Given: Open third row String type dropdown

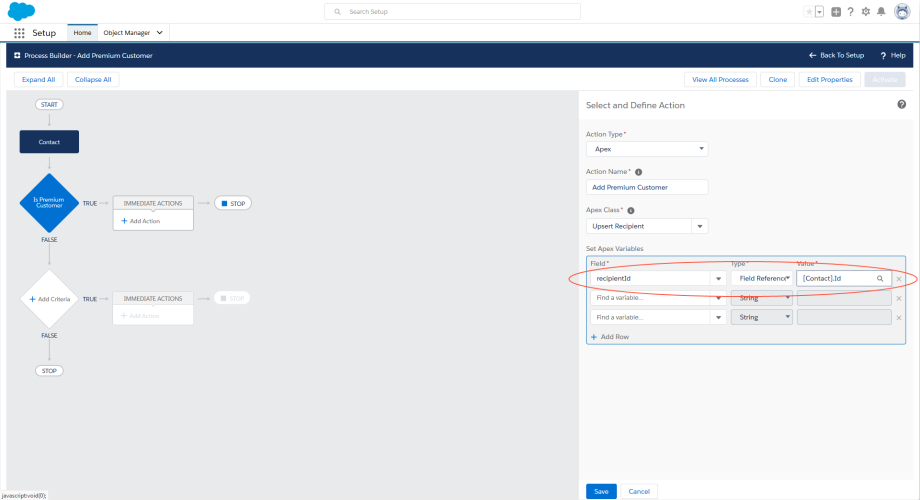Looking at the screenshot, I should pos(762,317).
